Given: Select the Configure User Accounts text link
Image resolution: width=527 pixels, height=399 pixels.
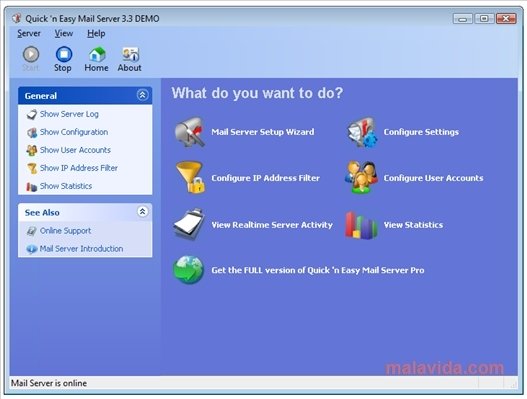Looking at the screenshot, I should click(x=434, y=178).
